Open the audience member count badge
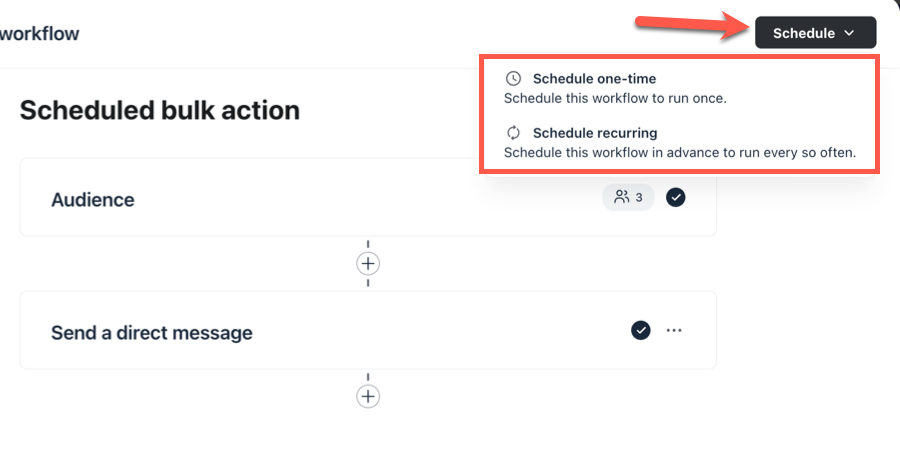900x469 pixels. [628, 197]
